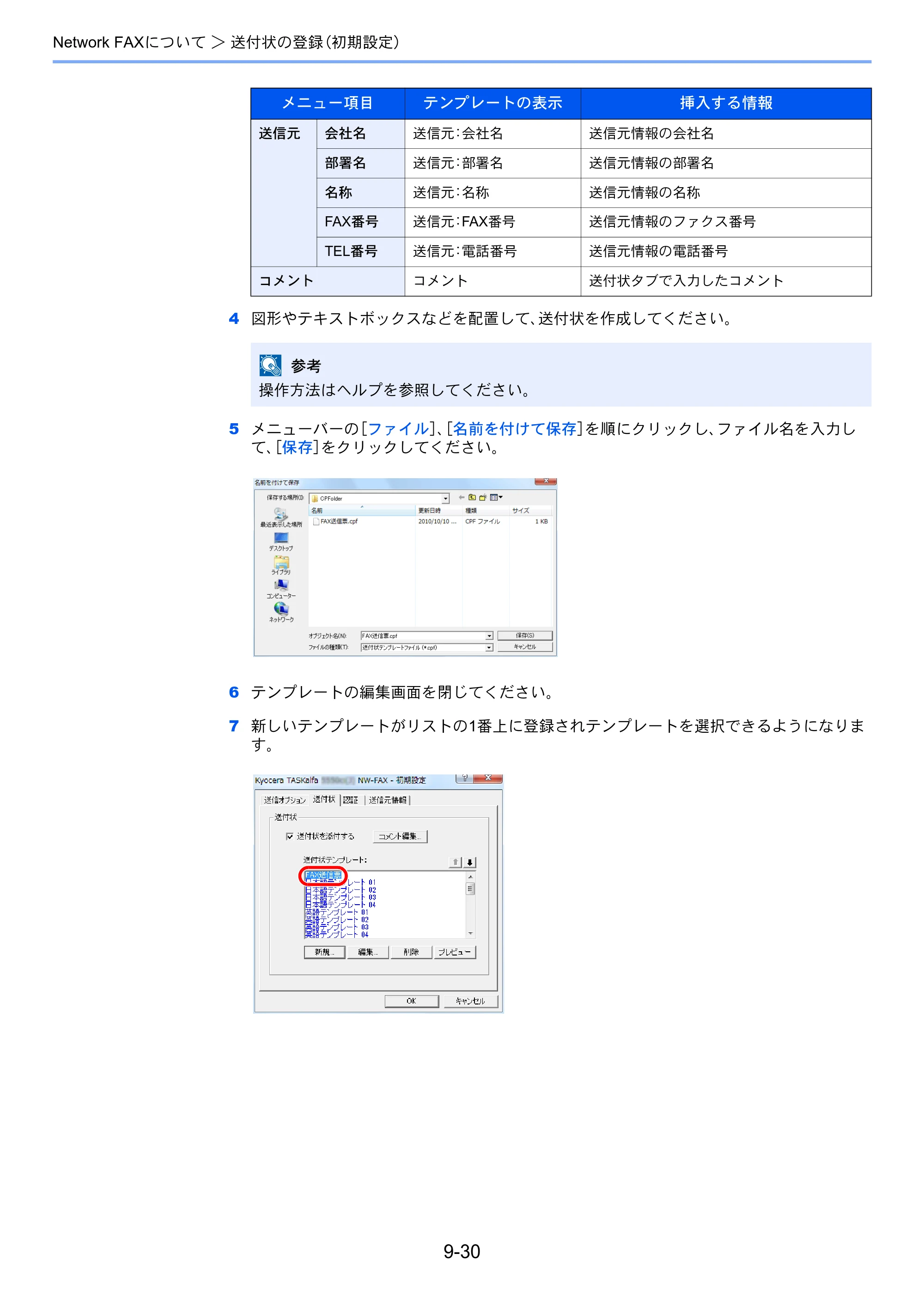The height and width of the screenshot is (1308, 924).
Task: Open the view menu icon in save dialog
Action: 496,497
